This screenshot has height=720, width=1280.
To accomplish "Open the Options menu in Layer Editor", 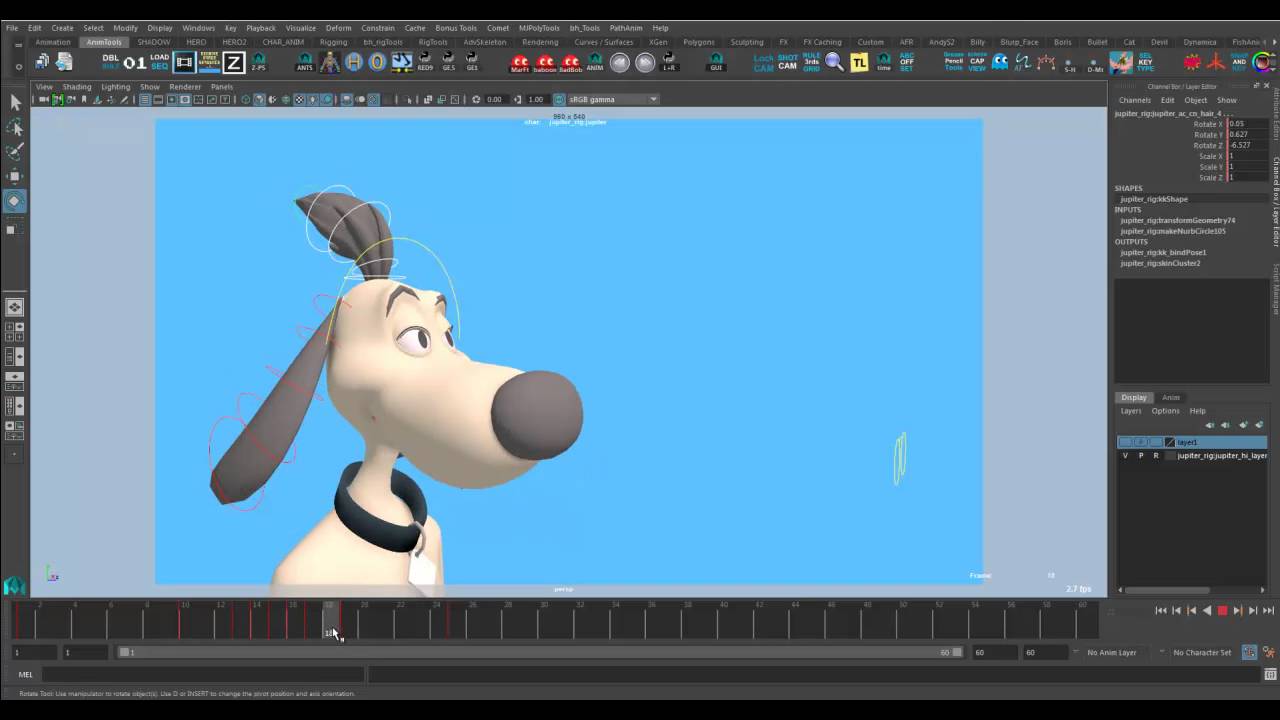I will coord(1165,411).
